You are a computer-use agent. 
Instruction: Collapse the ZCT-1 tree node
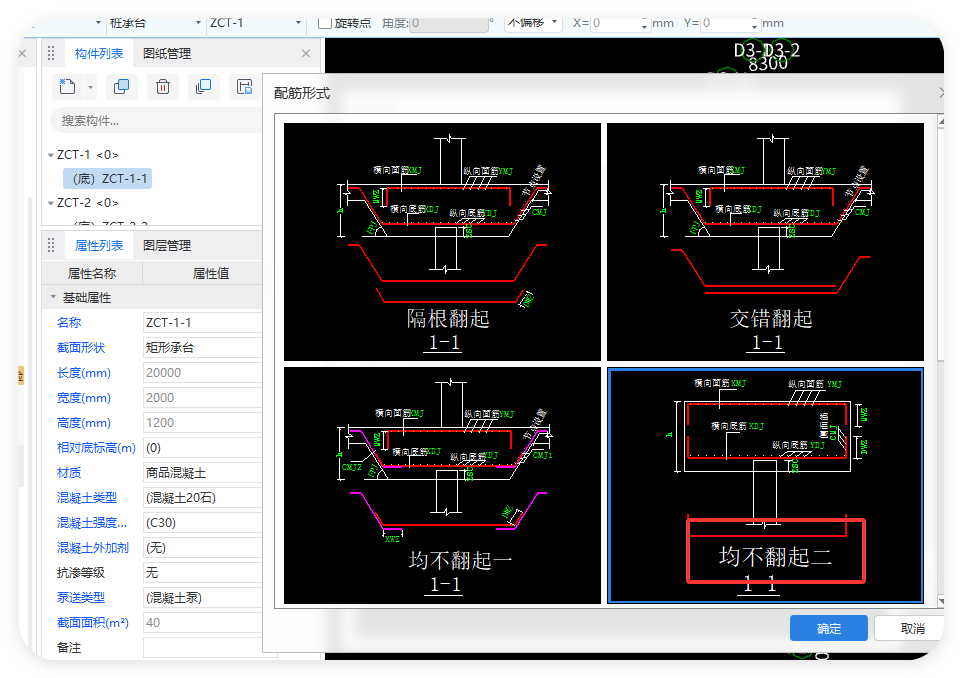[x=50, y=155]
